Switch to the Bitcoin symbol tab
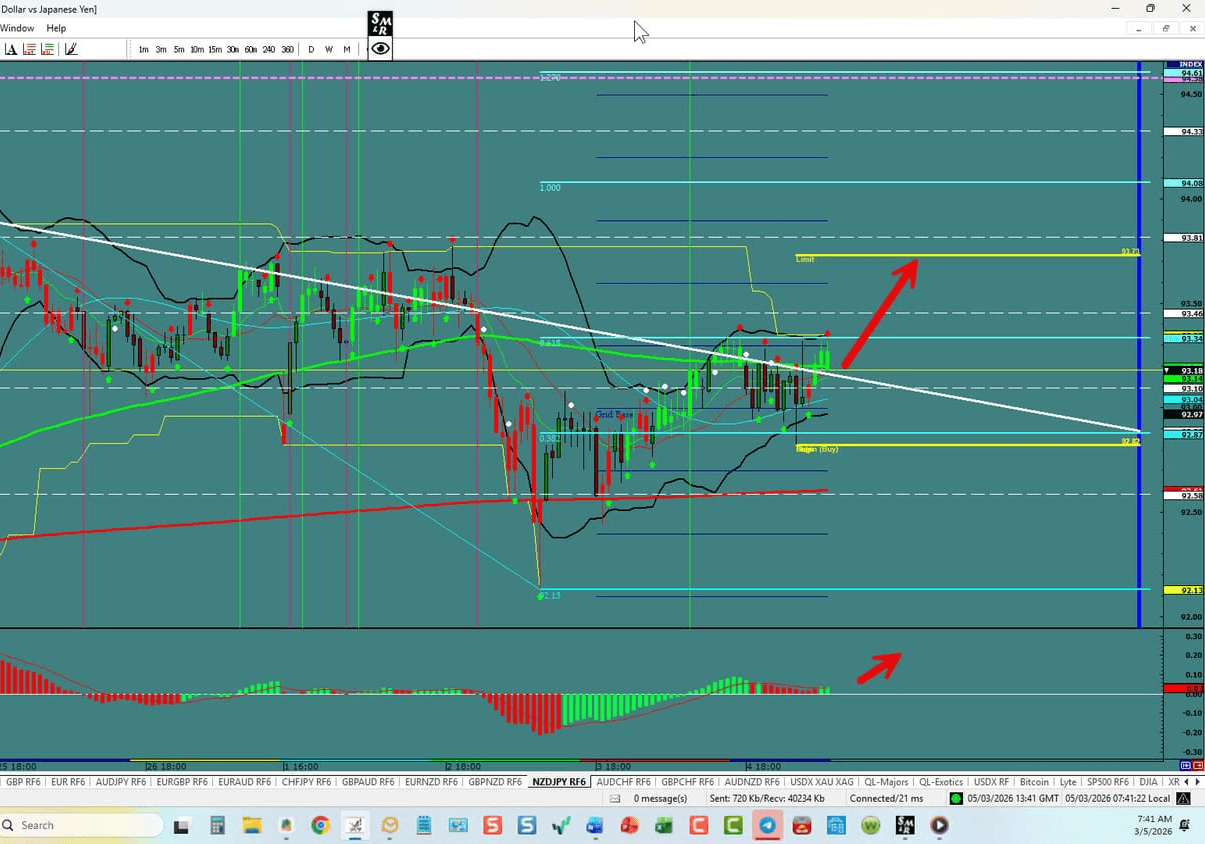The width and height of the screenshot is (1205, 844). (x=1034, y=781)
